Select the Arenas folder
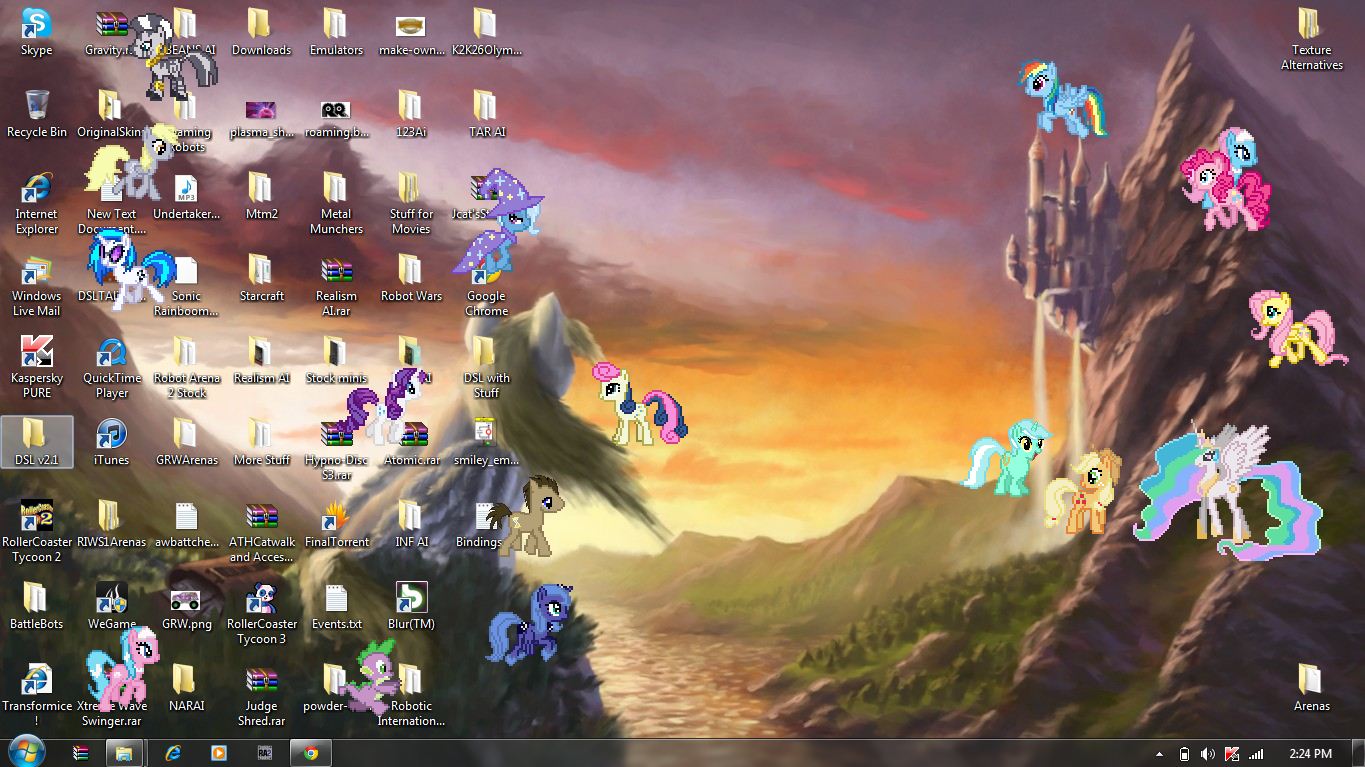This screenshot has width=1365, height=767. click(x=1311, y=688)
